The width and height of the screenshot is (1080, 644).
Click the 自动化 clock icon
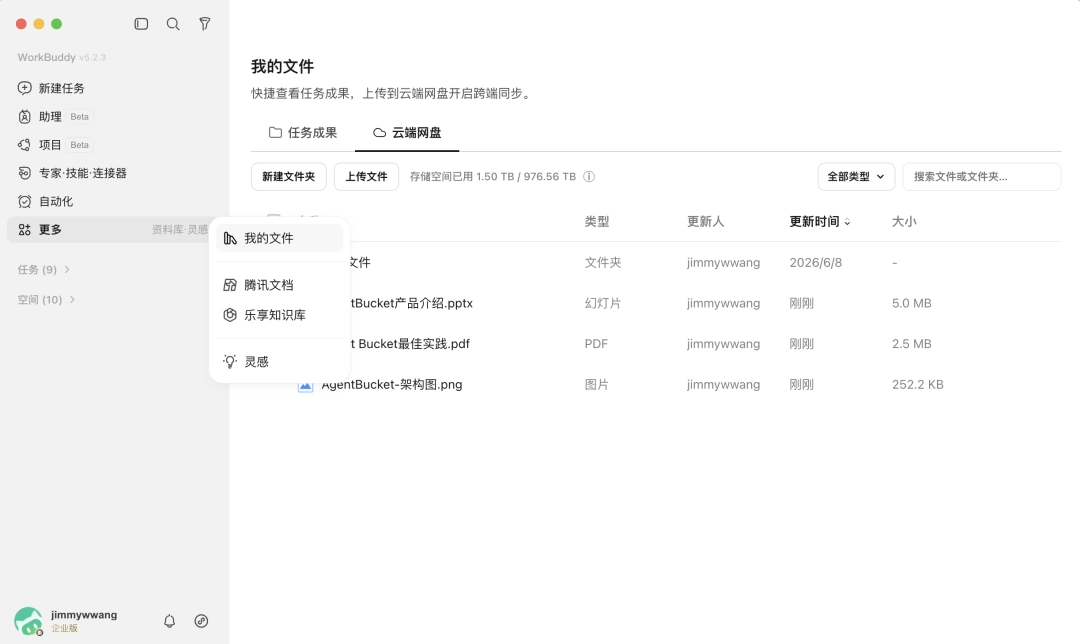coord(25,201)
